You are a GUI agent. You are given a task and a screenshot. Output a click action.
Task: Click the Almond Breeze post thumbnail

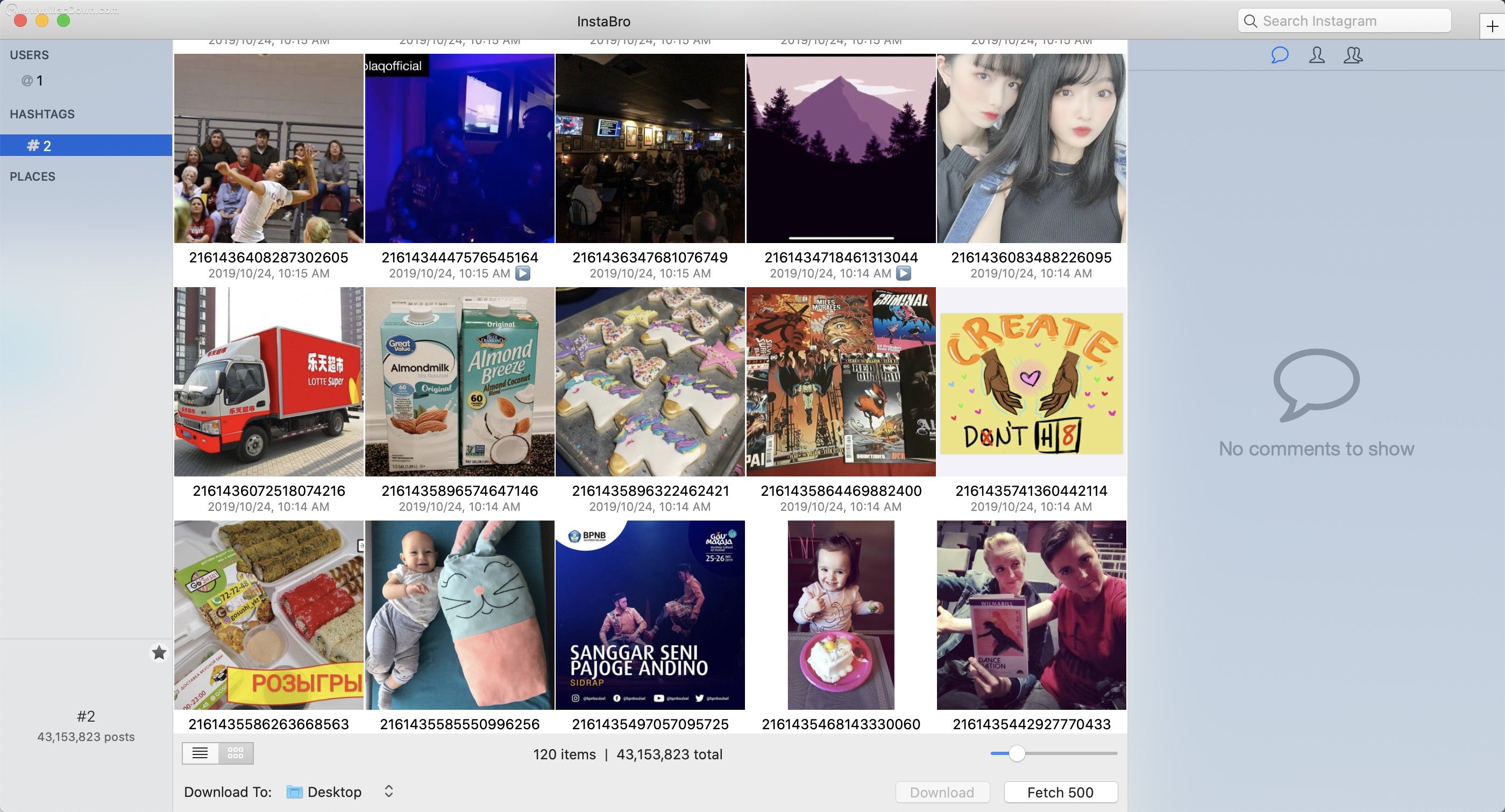point(460,382)
